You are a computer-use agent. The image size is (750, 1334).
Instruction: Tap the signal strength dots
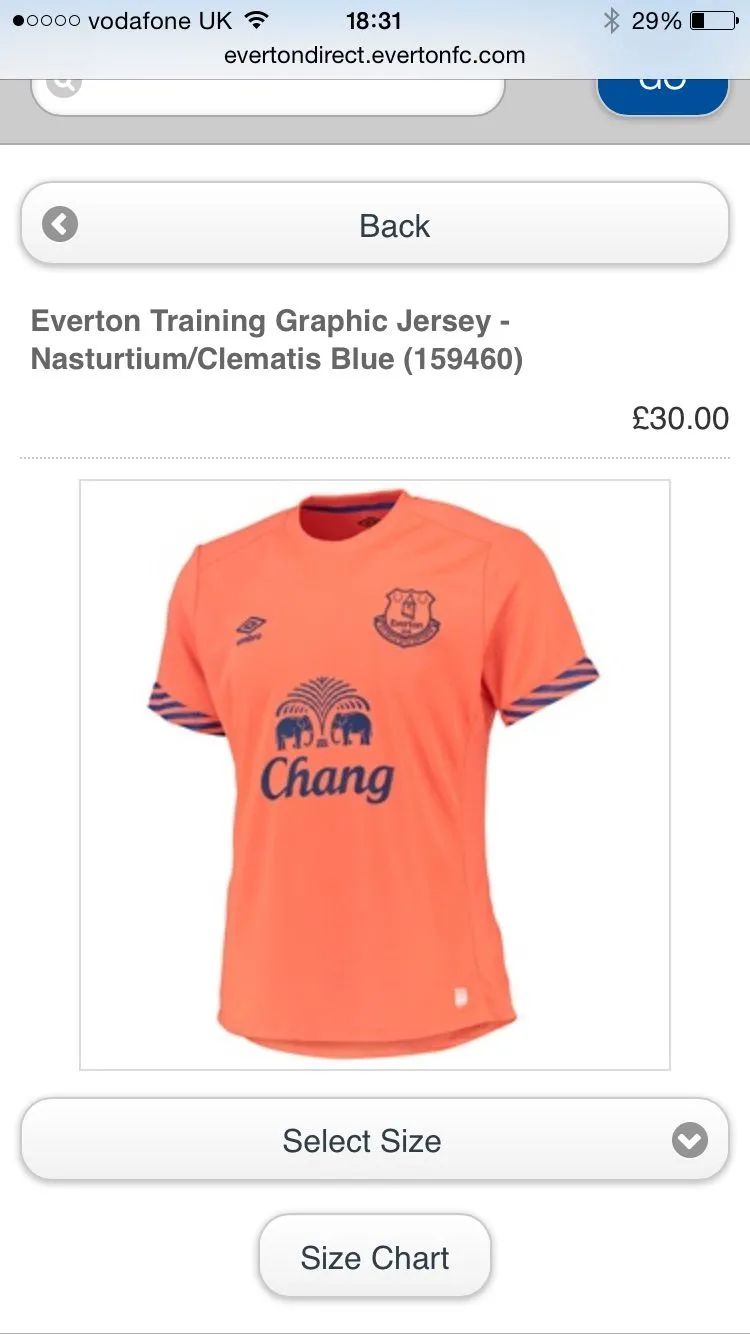click(47, 21)
